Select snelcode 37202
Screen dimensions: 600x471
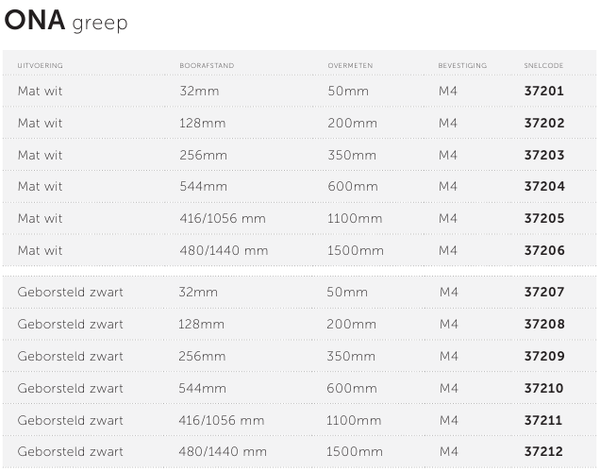coord(544,123)
